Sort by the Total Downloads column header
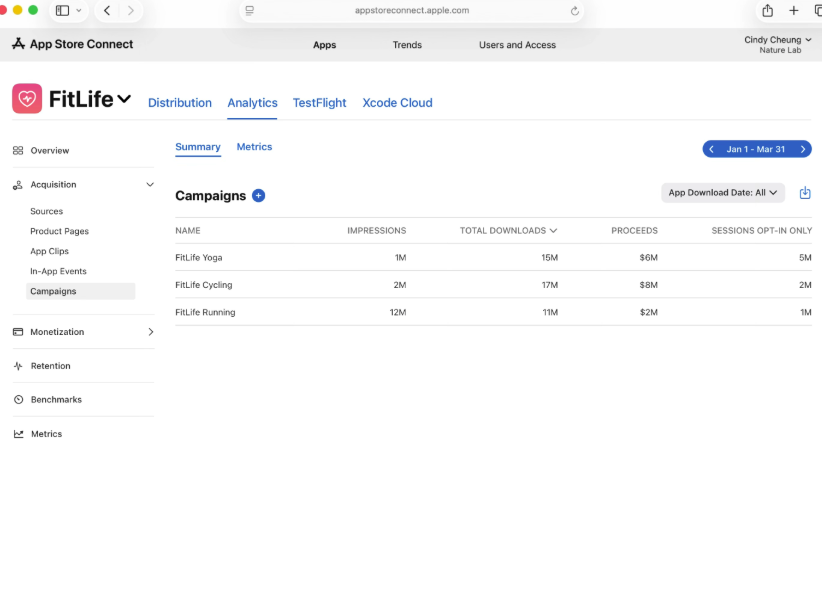The image size is (822, 616). [508, 231]
